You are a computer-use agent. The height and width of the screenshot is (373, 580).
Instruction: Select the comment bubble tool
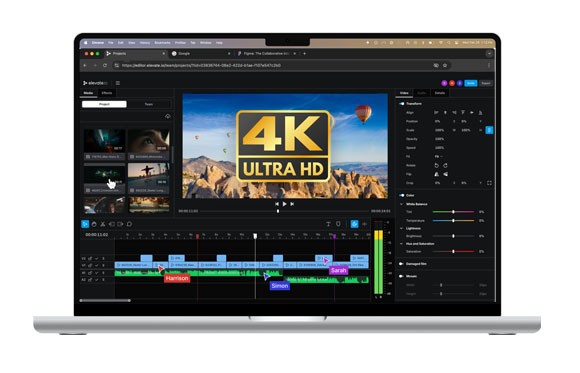(129, 224)
